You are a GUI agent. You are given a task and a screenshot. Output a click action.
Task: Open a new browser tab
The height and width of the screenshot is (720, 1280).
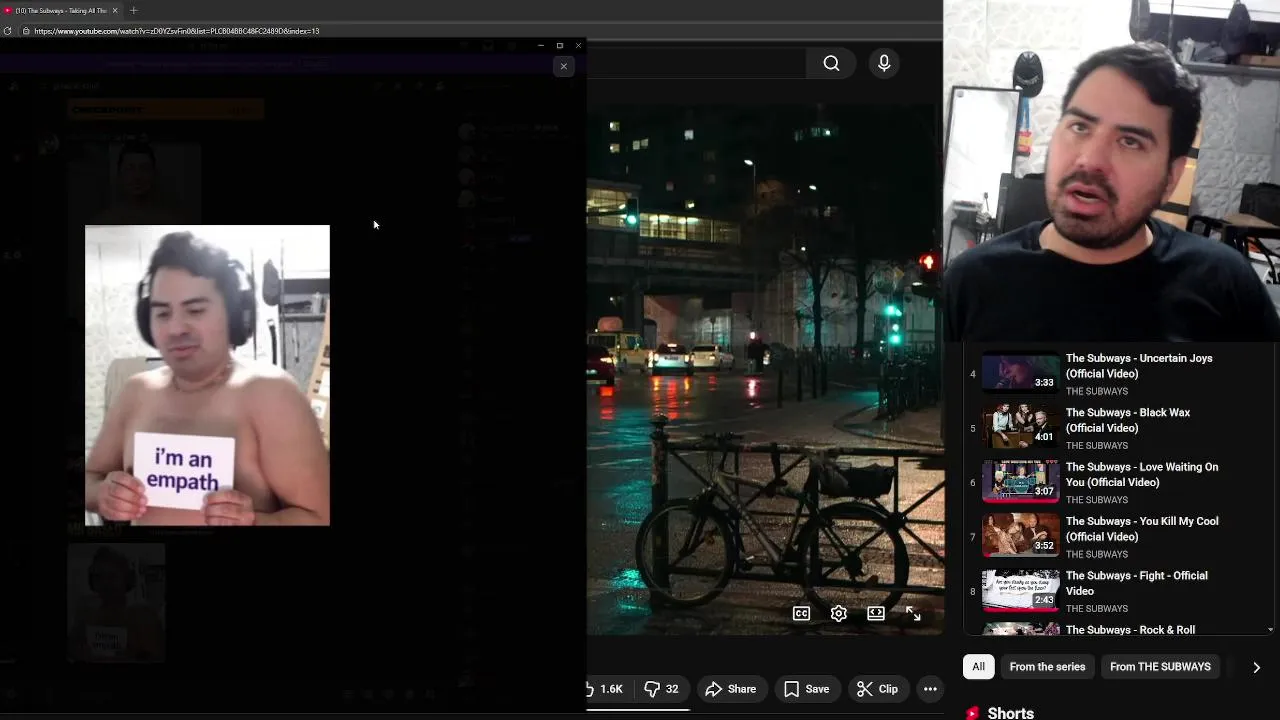tap(133, 10)
